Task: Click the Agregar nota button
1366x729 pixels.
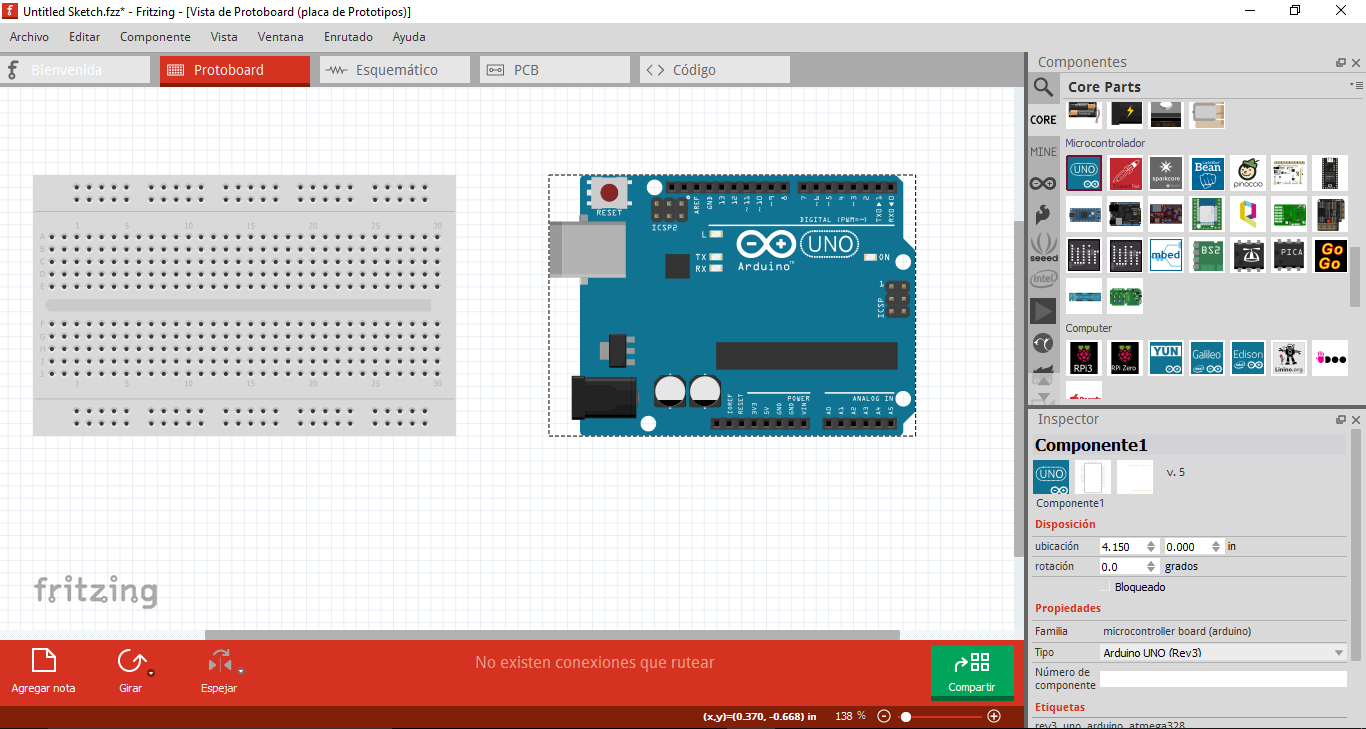Action: [43, 671]
